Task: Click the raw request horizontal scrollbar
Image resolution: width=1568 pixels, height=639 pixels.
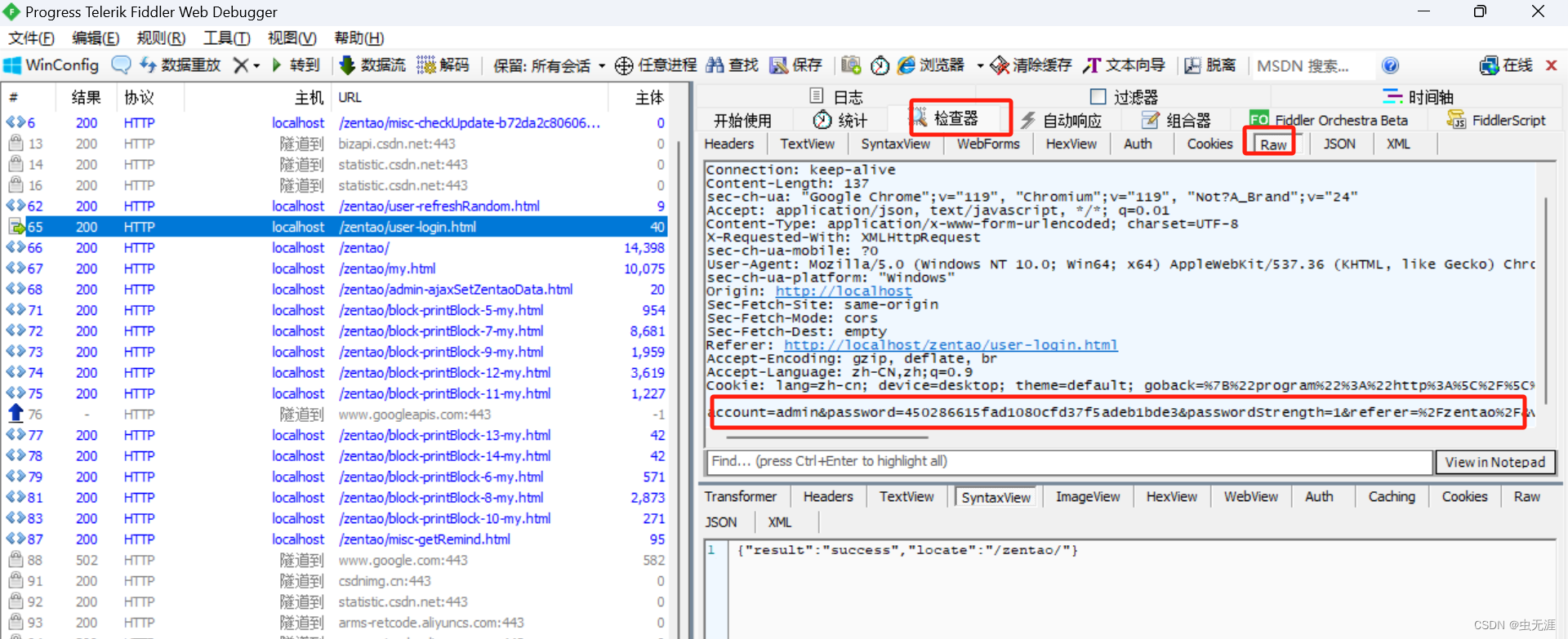Action: pyautogui.click(x=828, y=437)
